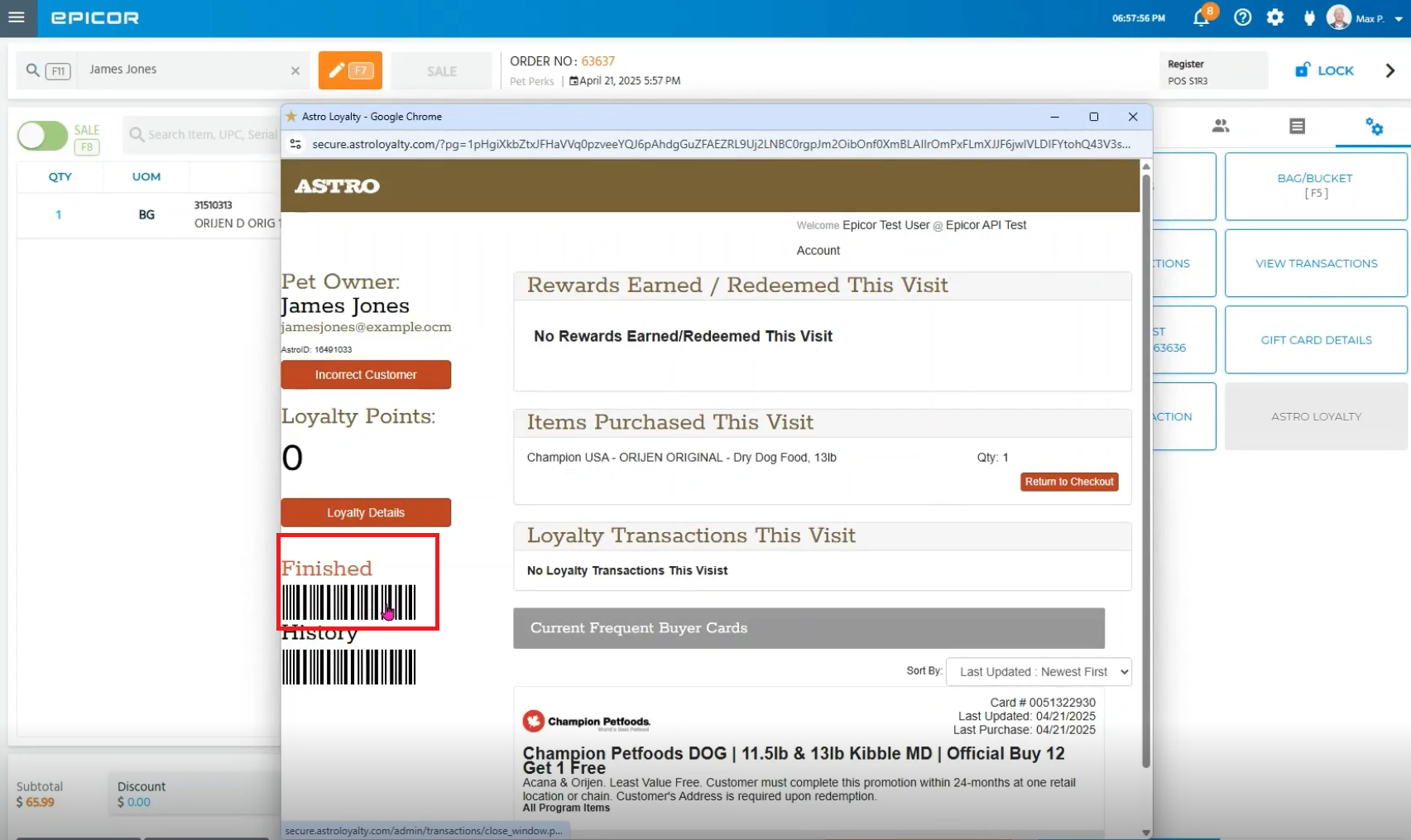Lock the register with LOCK
1411x840 pixels.
(1324, 71)
